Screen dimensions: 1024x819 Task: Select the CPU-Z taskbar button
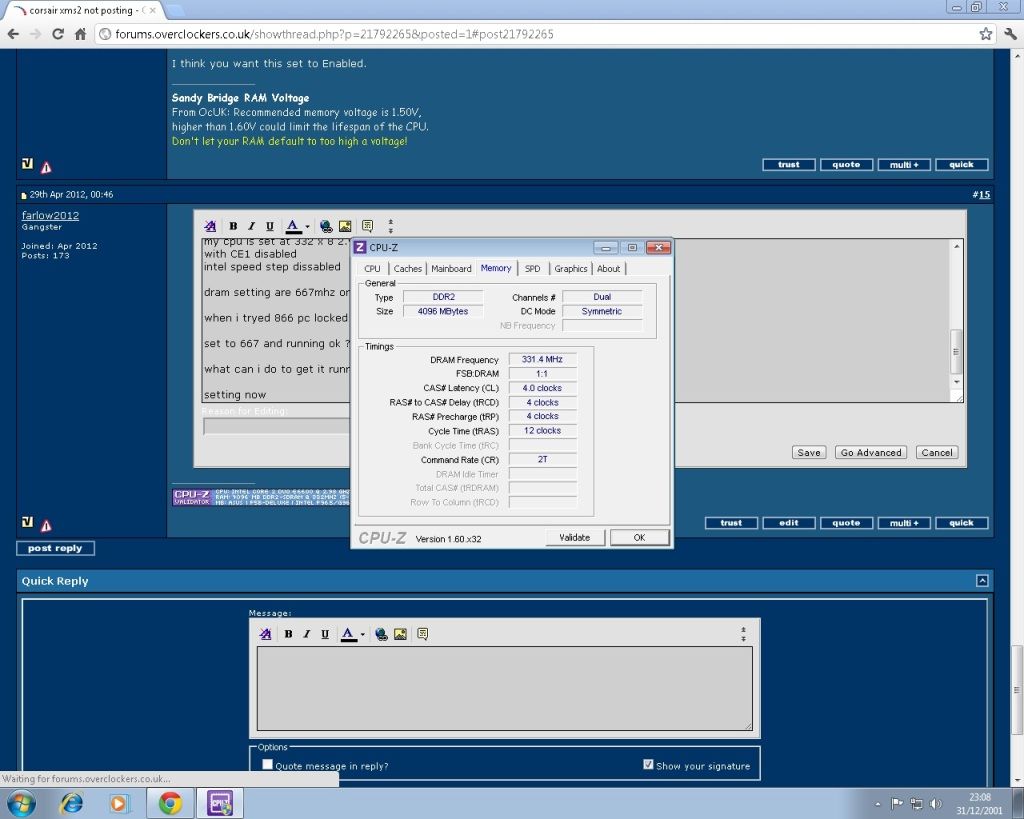pos(219,803)
